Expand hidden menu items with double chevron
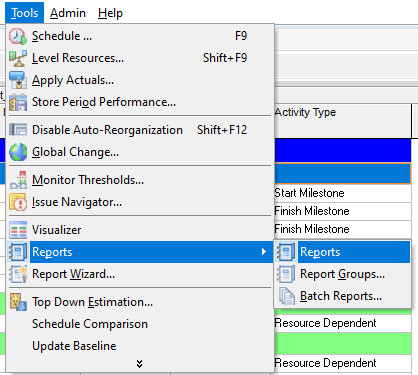This screenshot has height=375, width=418. point(140,364)
